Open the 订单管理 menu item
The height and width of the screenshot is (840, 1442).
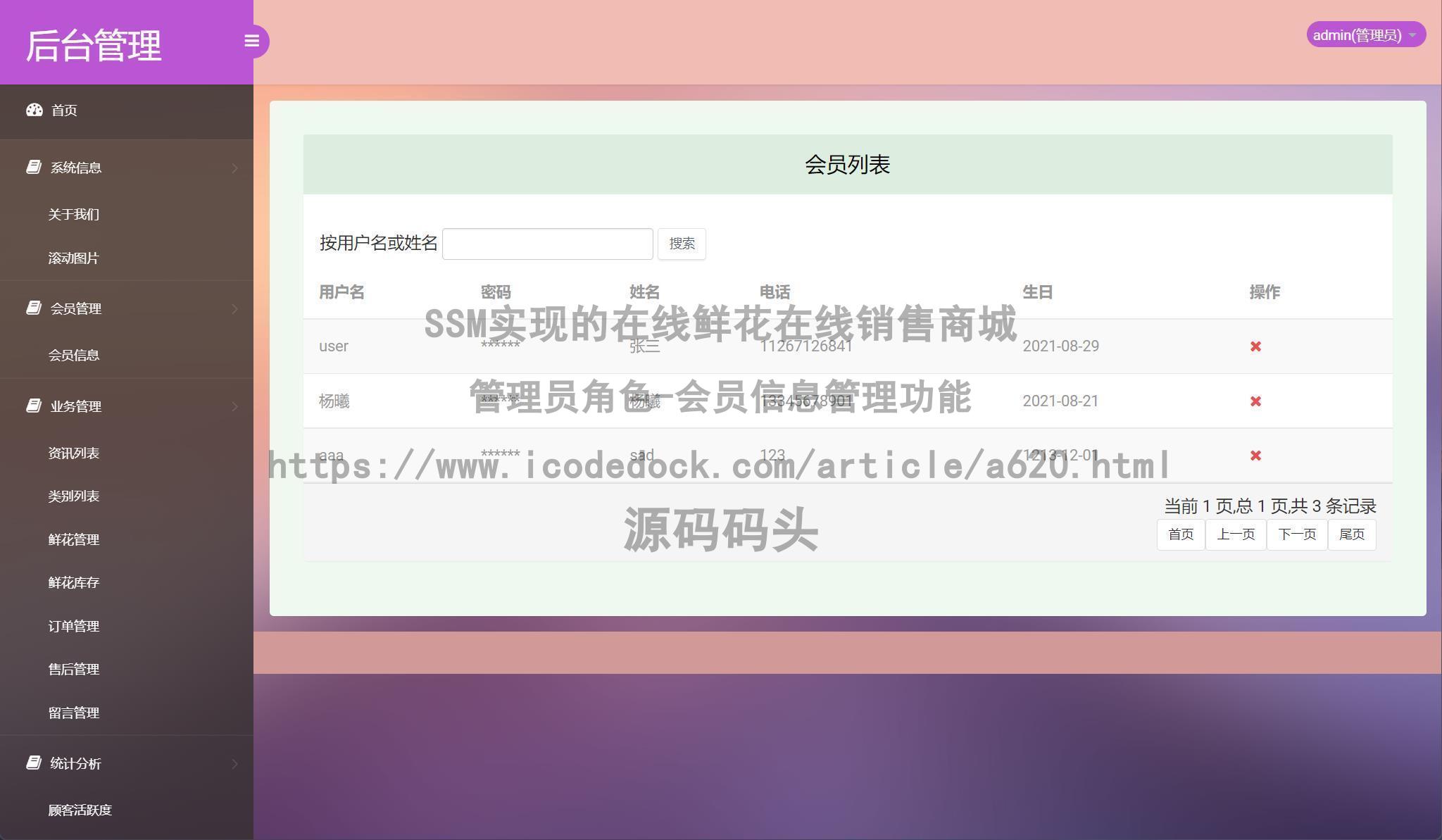pyautogui.click(x=74, y=625)
